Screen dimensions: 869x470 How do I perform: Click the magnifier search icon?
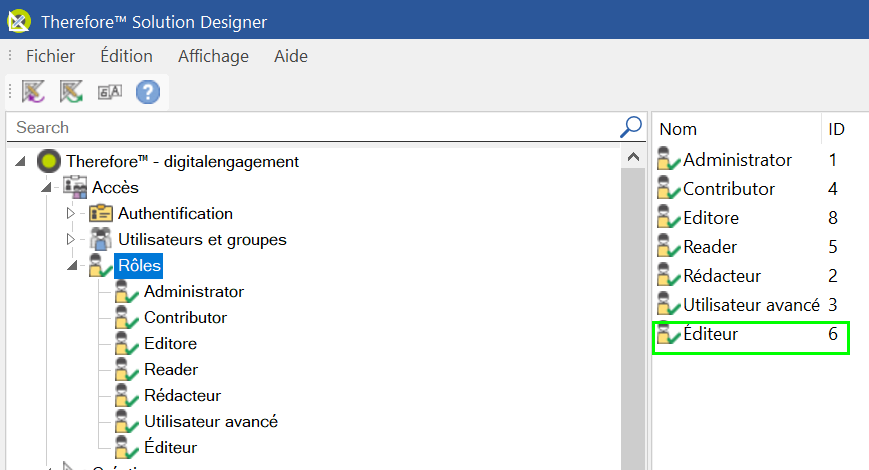631,127
